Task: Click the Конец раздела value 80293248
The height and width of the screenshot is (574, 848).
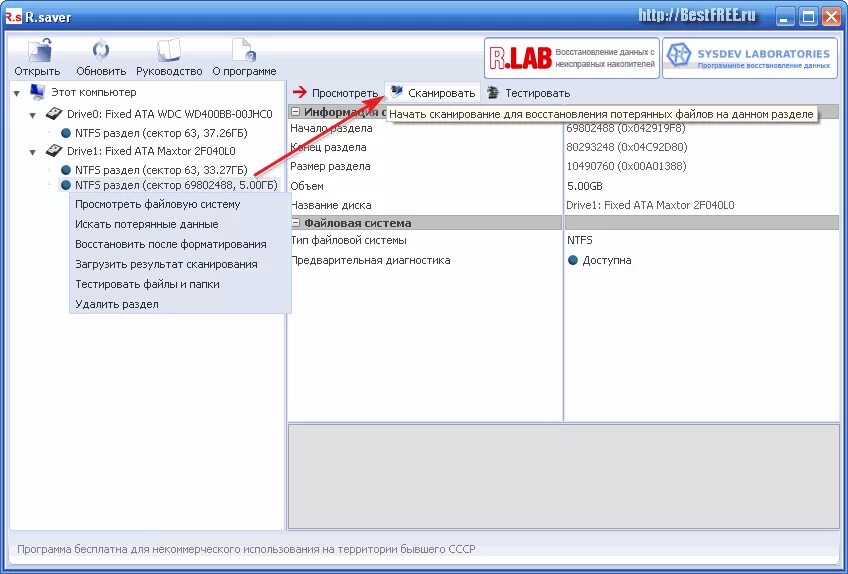Action: pos(627,147)
